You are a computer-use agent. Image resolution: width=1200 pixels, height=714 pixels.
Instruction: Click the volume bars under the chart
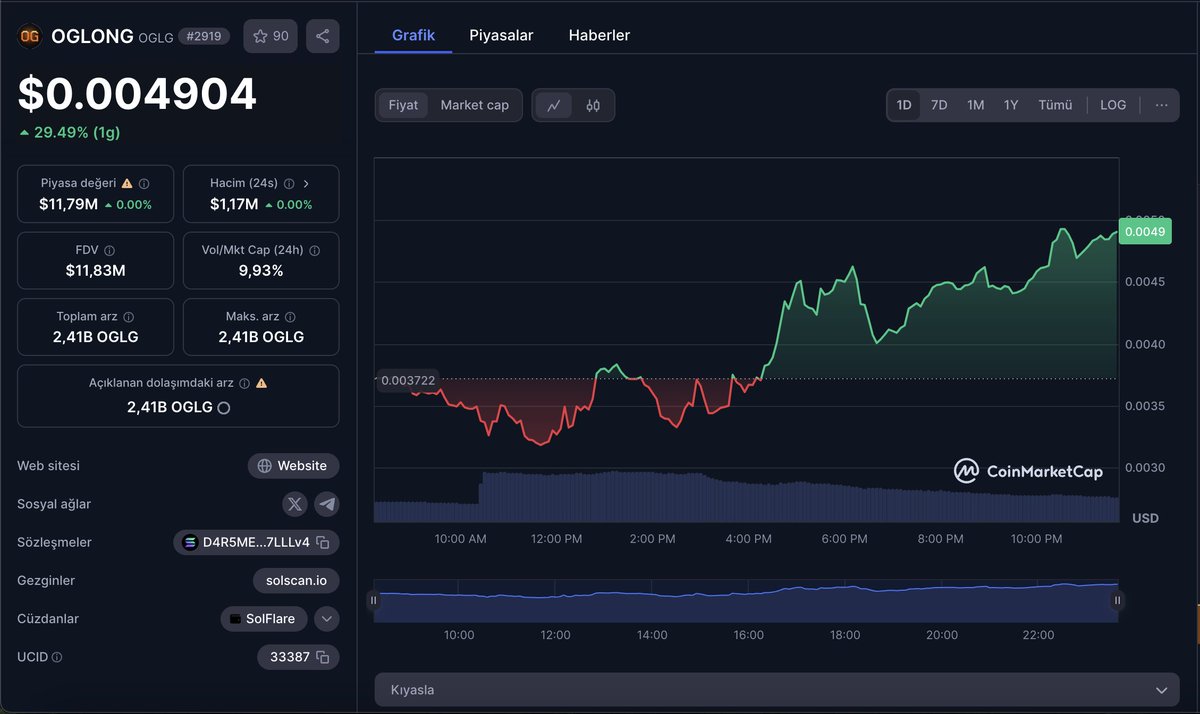pos(746,497)
